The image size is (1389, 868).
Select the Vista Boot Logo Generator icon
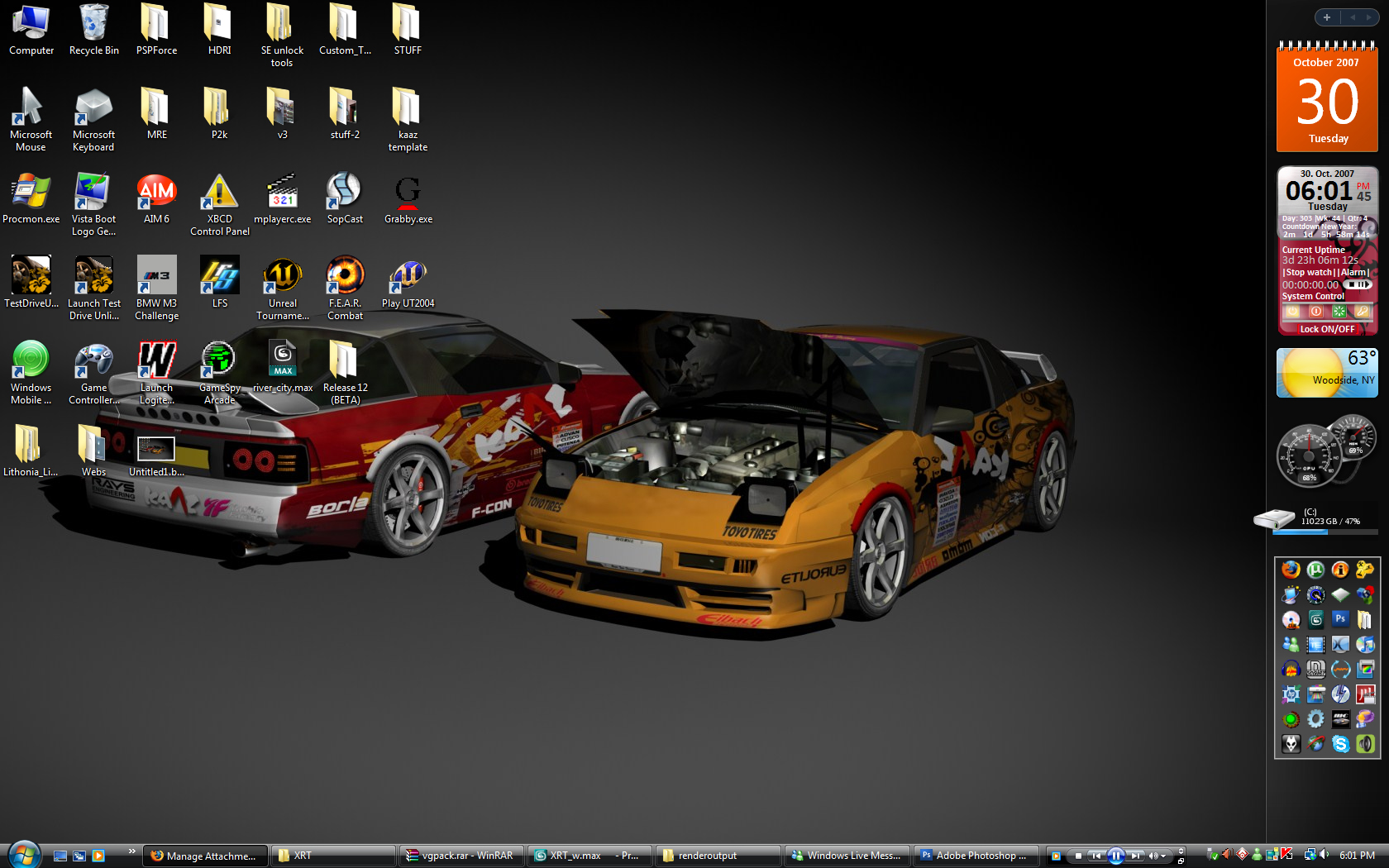pyautogui.click(x=93, y=204)
